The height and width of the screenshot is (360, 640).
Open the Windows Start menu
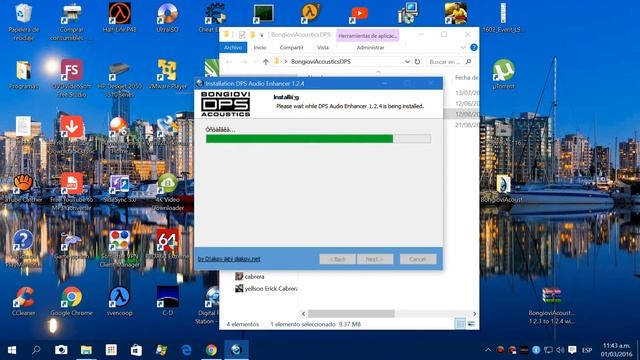(x=12, y=350)
